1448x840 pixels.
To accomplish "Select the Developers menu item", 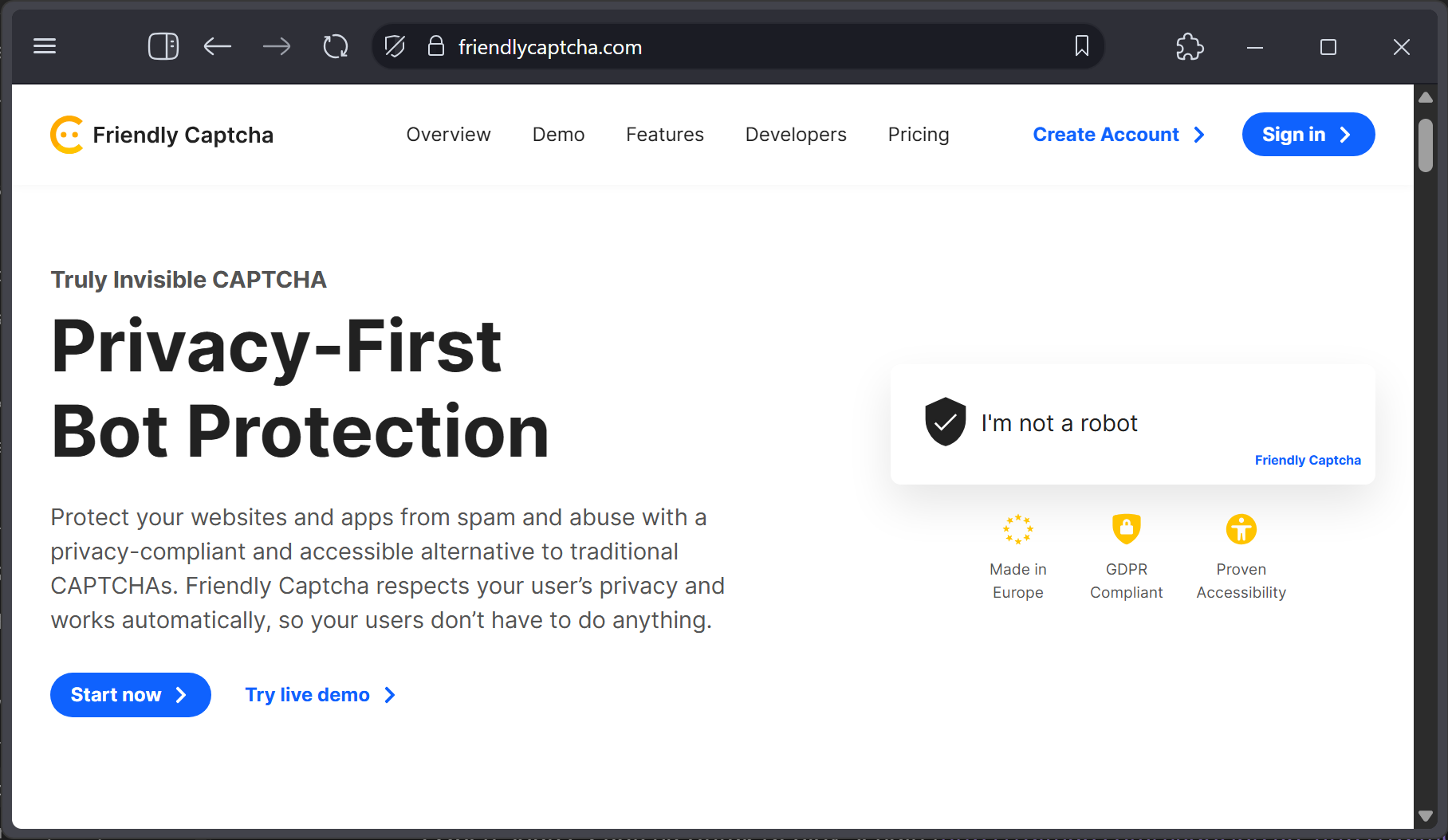I will (796, 135).
